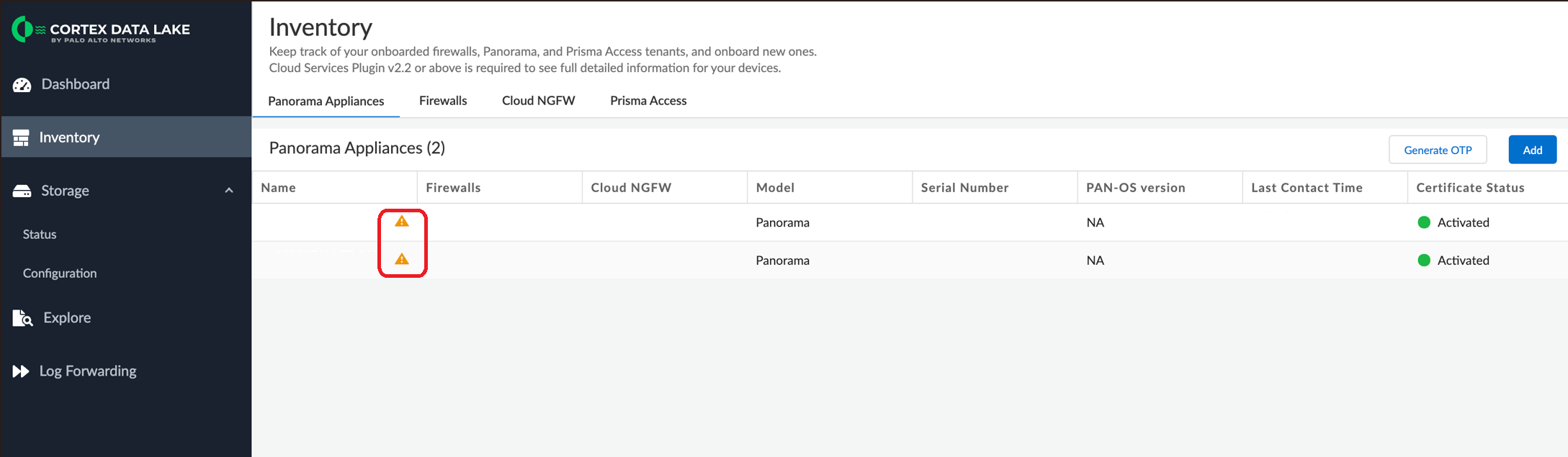This screenshot has height=457, width=1568.
Task: Select the Prisma Access tab
Action: click(648, 101)
